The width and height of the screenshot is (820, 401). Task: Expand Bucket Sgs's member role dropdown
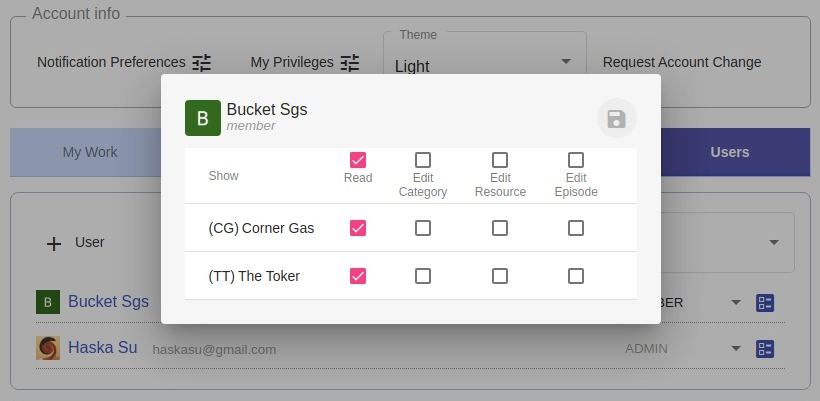pyautogui.click(x=736, y=302)
